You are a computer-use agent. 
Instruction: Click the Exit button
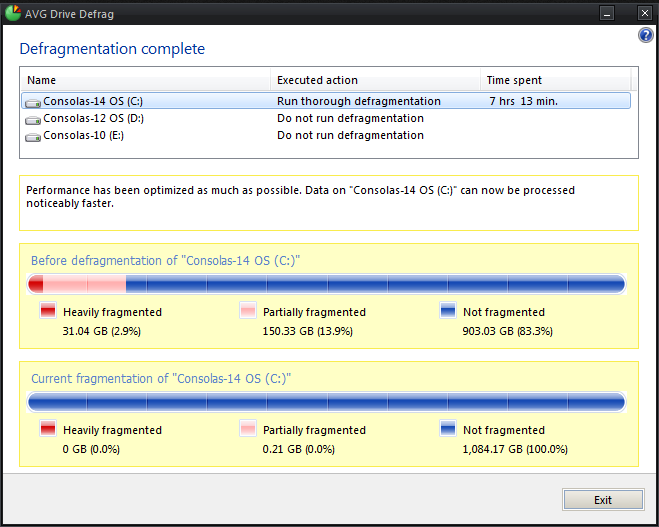[603, 500]
